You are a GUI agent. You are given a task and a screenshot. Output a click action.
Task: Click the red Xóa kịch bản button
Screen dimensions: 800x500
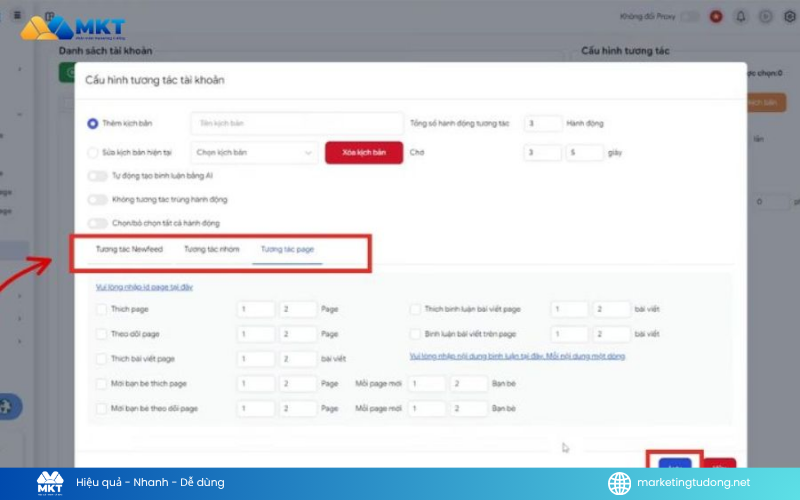click(x=364, y=153)
